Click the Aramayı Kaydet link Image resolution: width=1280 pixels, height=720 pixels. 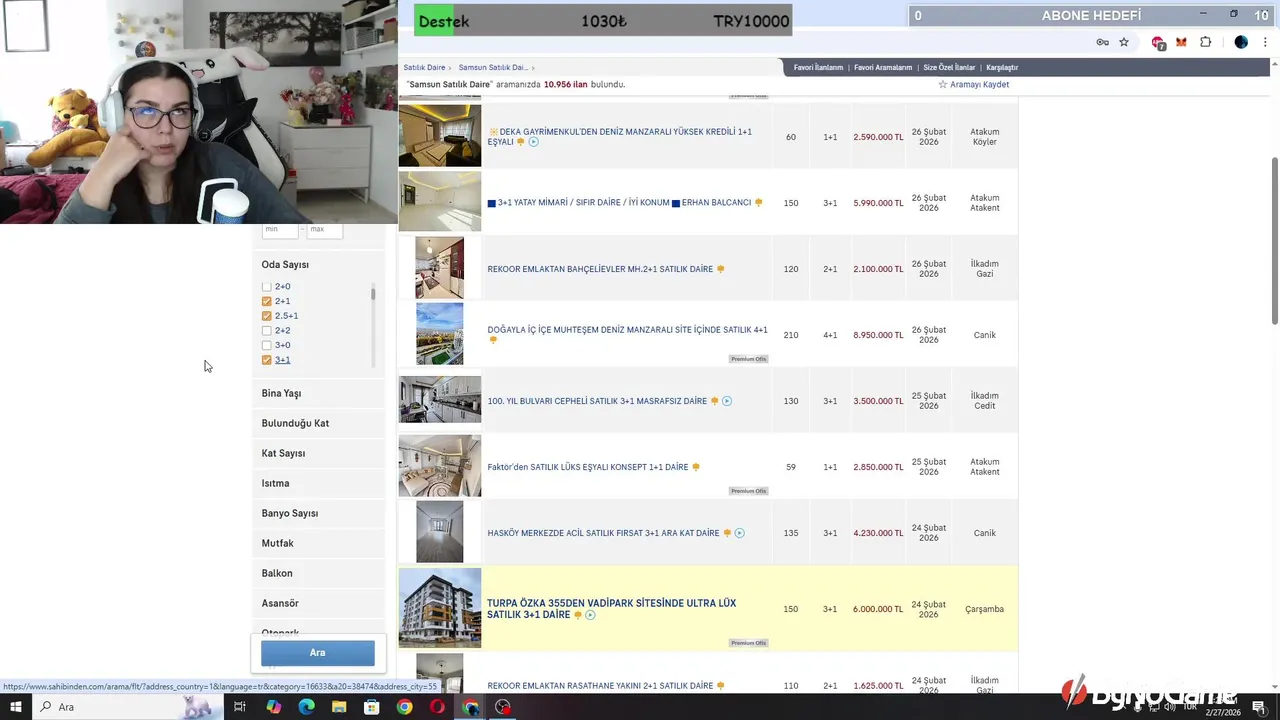[979, 85]
